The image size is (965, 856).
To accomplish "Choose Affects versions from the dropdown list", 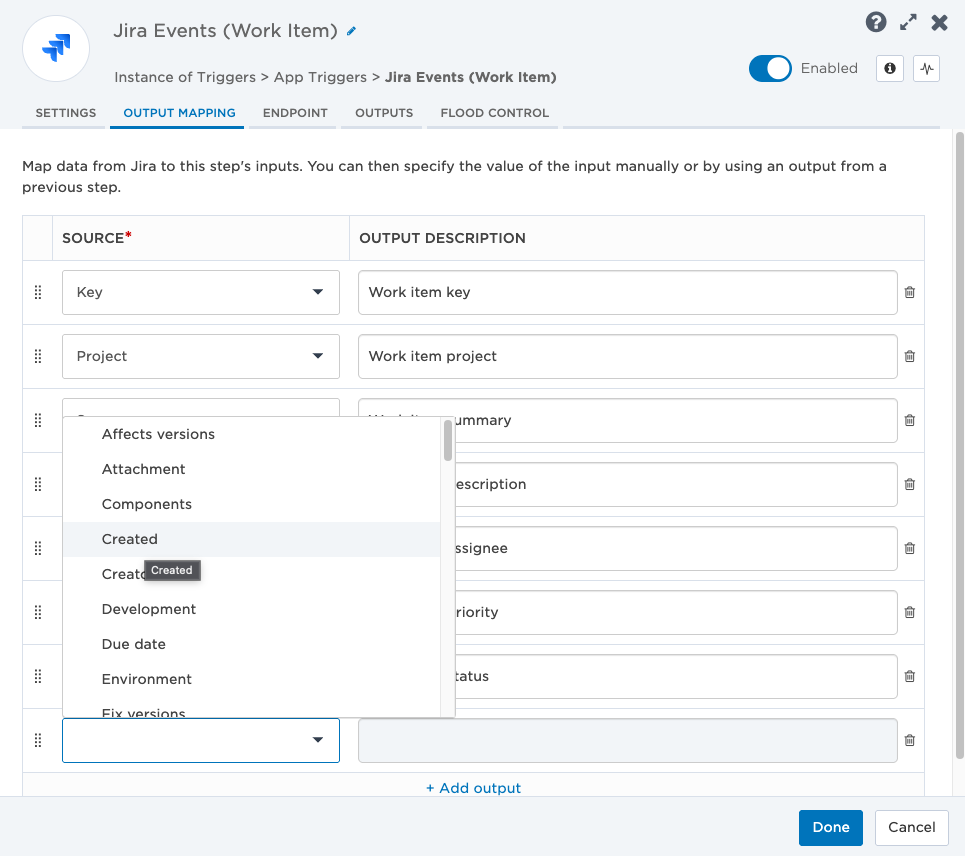I will 252,434.
